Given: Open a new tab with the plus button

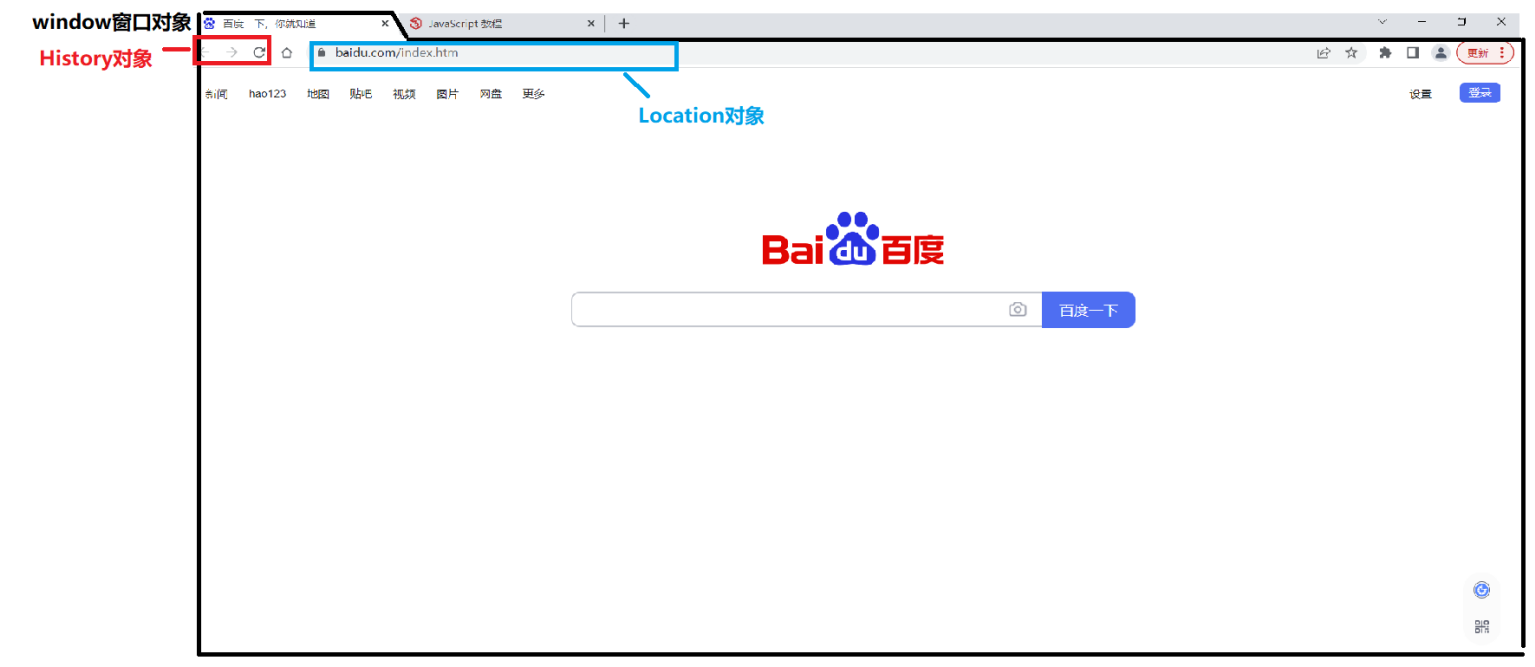Looking at the screenshot, I should point(623,22).
